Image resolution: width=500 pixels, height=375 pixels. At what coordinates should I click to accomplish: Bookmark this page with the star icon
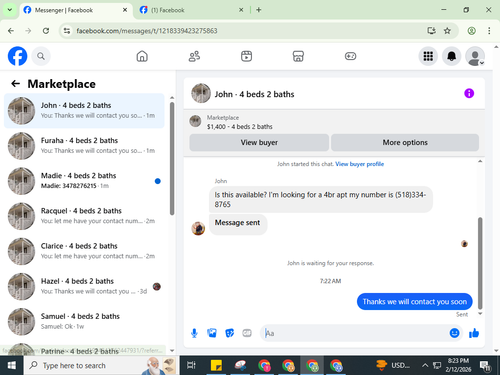447,31
